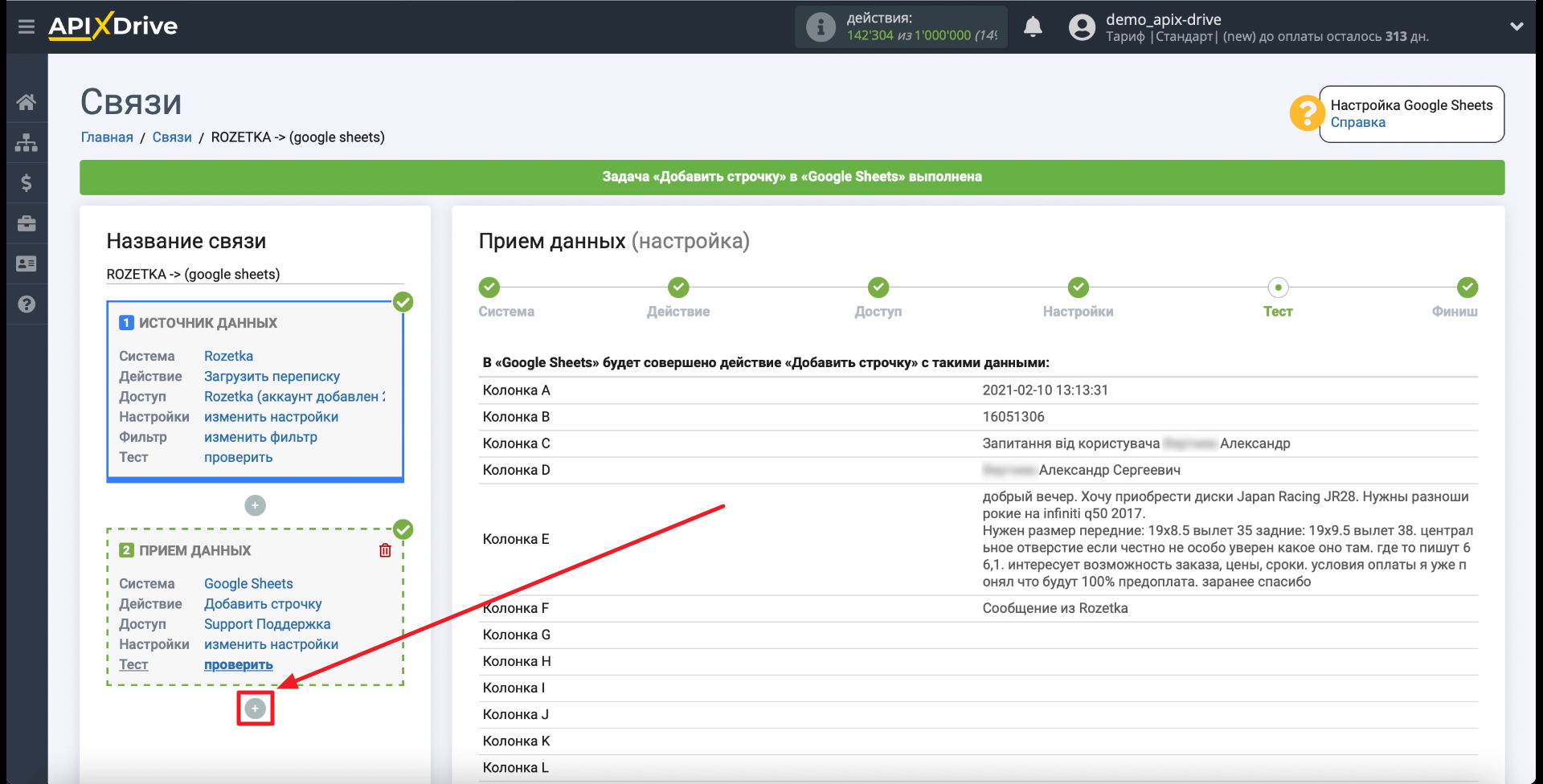This screenshot has height=784, width=1543.
Task: Open the Google Sheets system link
Action: (248, 584)
